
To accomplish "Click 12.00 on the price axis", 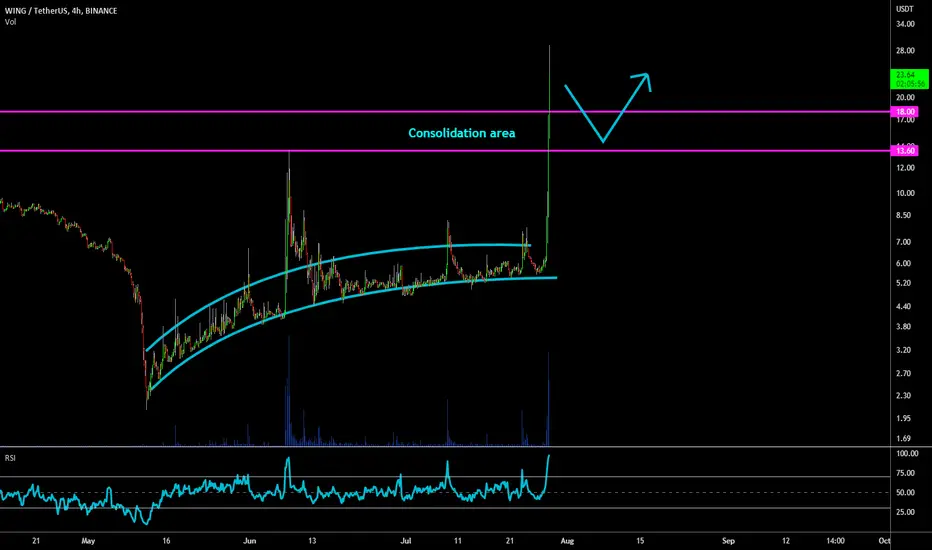I will tap(905, 168).
